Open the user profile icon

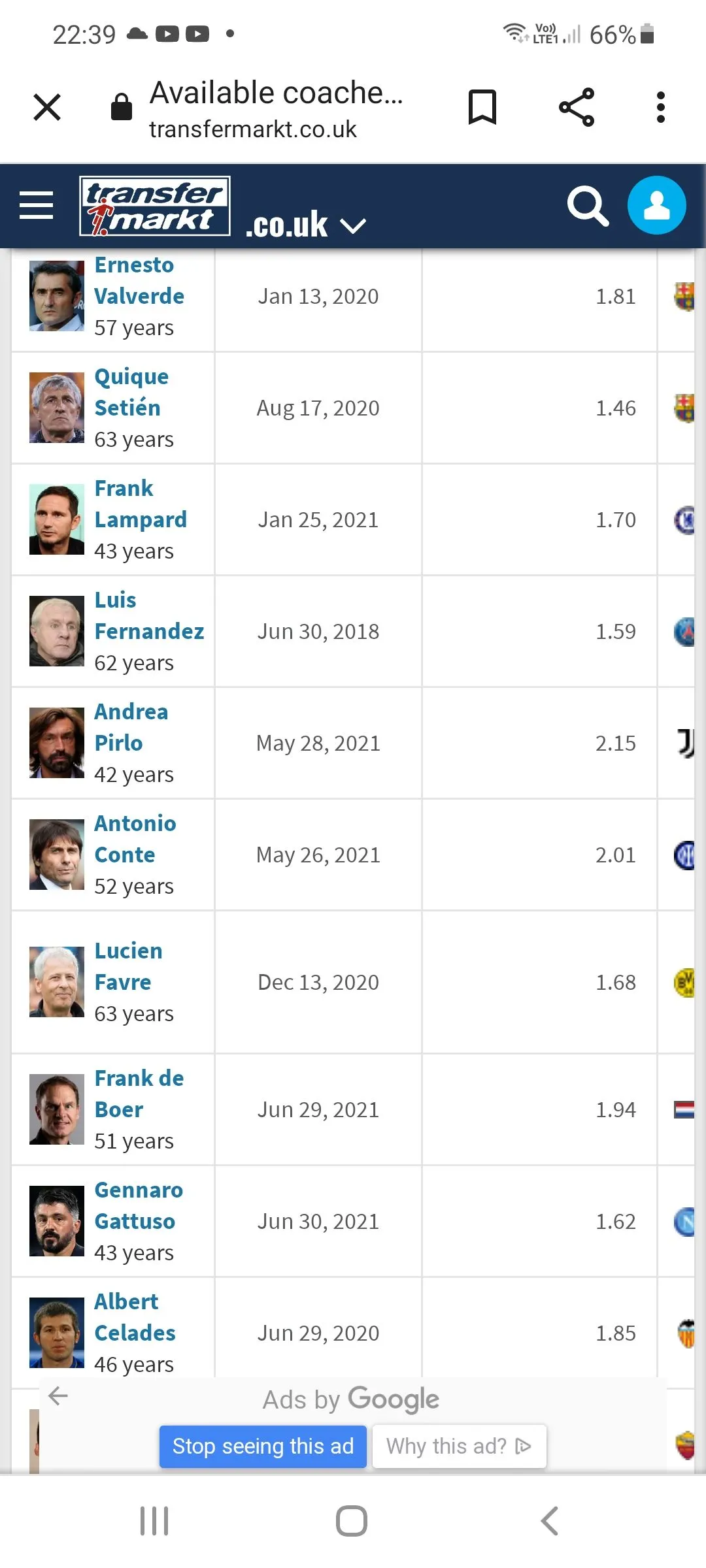(x=656, y=206)
